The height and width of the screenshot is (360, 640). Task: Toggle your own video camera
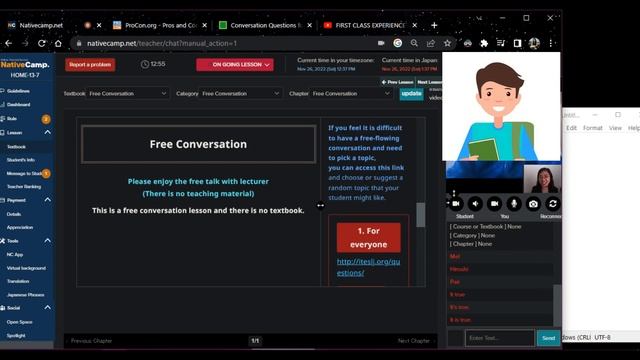(495, 204)
